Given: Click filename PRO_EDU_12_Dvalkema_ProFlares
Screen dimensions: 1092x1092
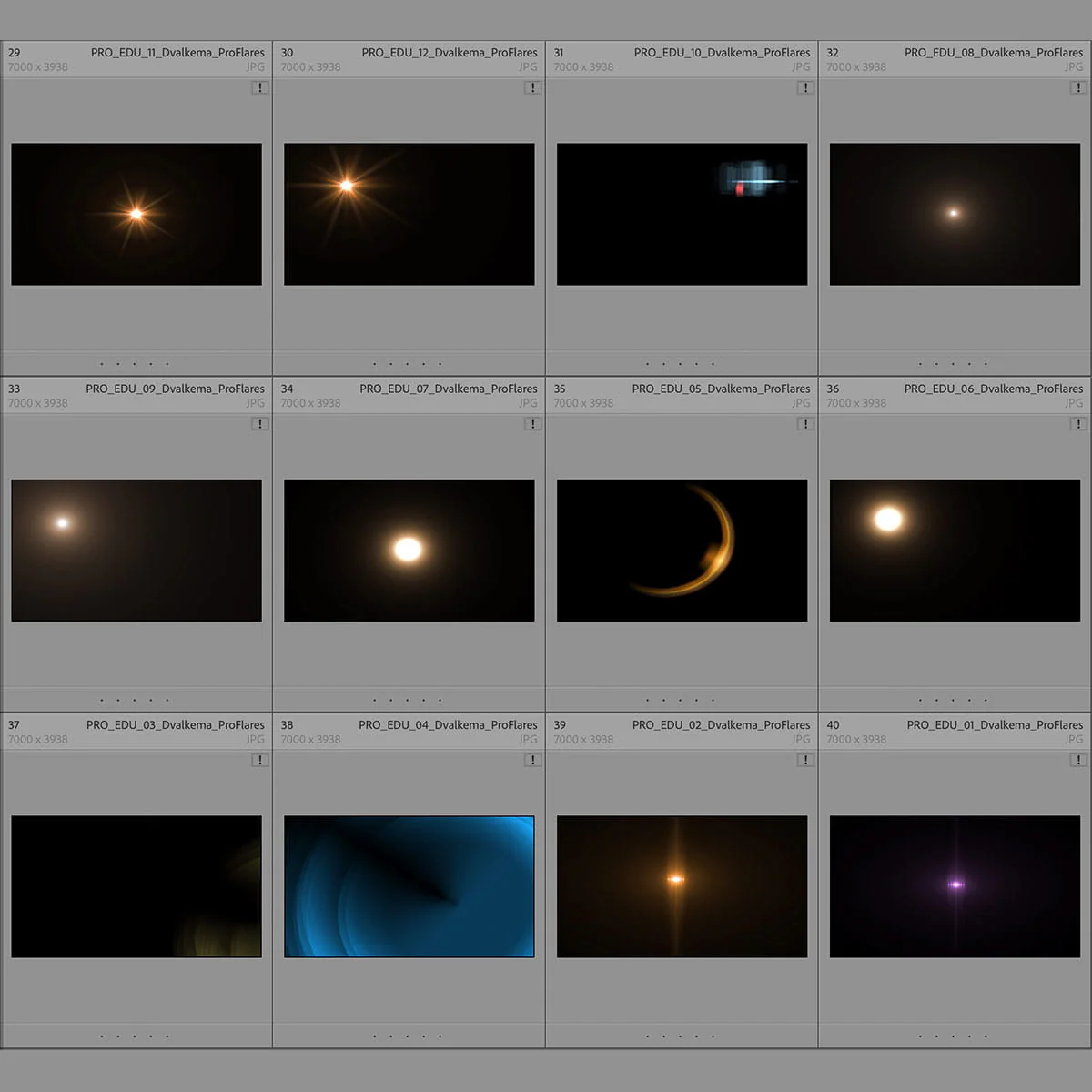Looking at the screenshot, I should [x=450, y=53].
